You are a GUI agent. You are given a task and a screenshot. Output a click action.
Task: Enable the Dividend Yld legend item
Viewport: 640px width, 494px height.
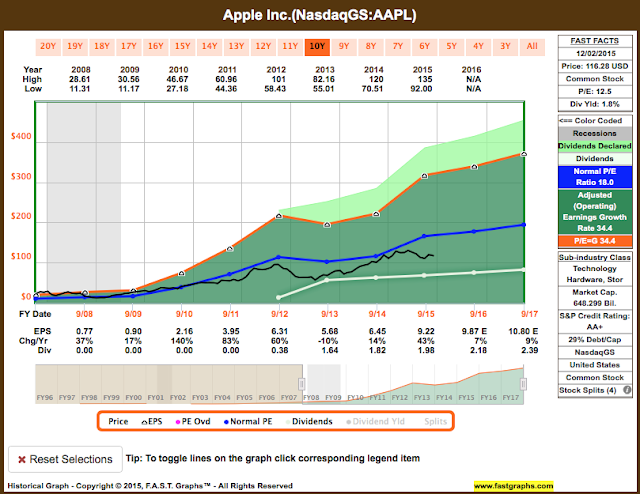[376, 421]
